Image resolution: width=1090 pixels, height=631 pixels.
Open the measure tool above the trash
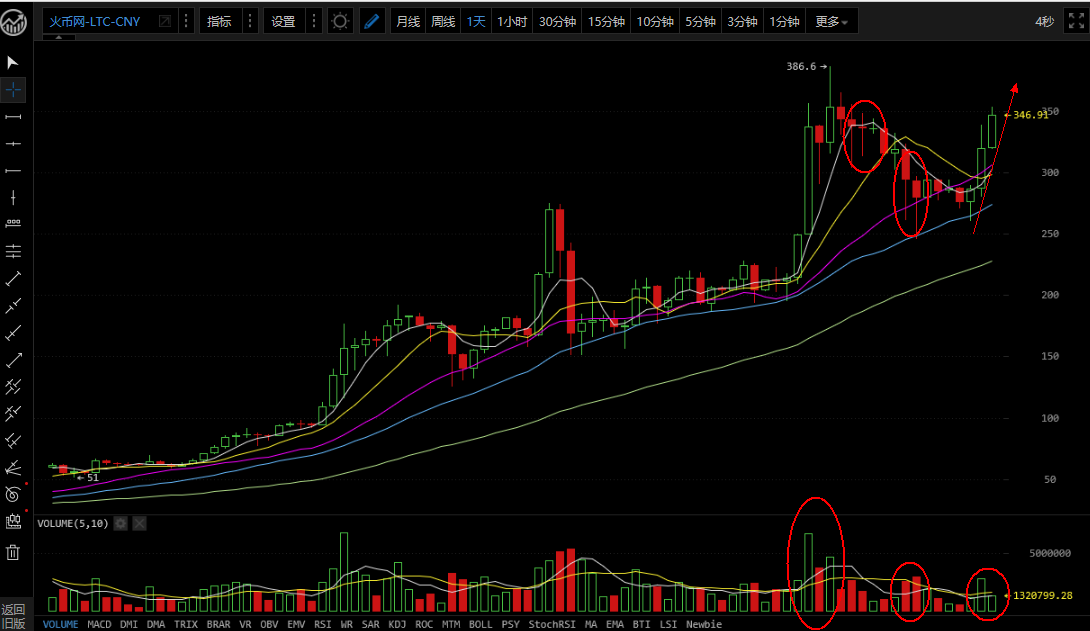[13, 522]
